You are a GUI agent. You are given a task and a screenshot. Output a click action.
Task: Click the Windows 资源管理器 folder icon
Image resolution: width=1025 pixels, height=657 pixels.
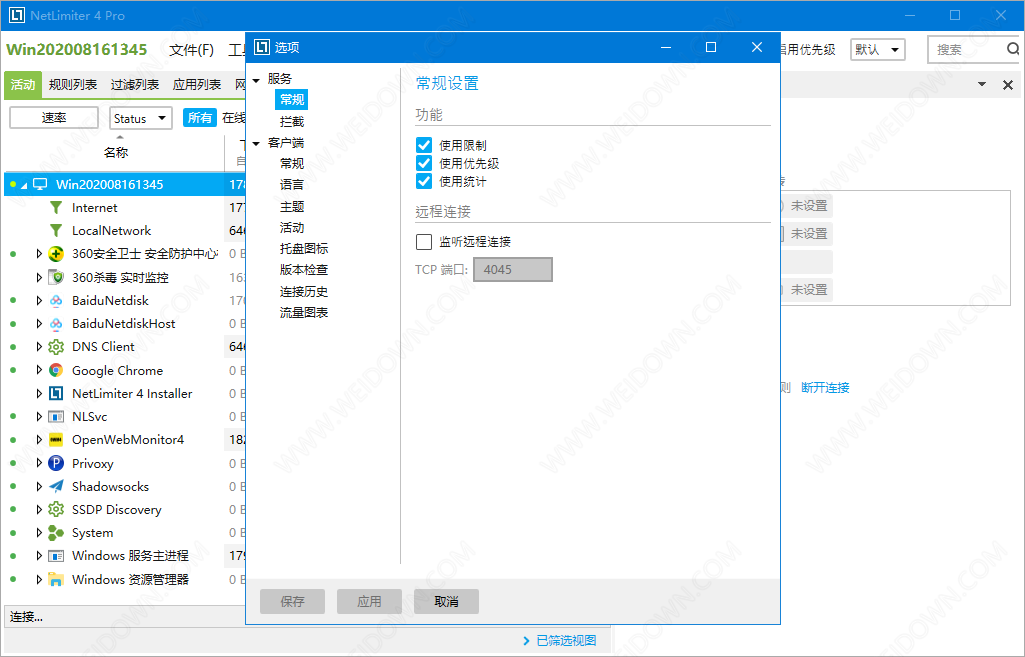pos(56,580)
